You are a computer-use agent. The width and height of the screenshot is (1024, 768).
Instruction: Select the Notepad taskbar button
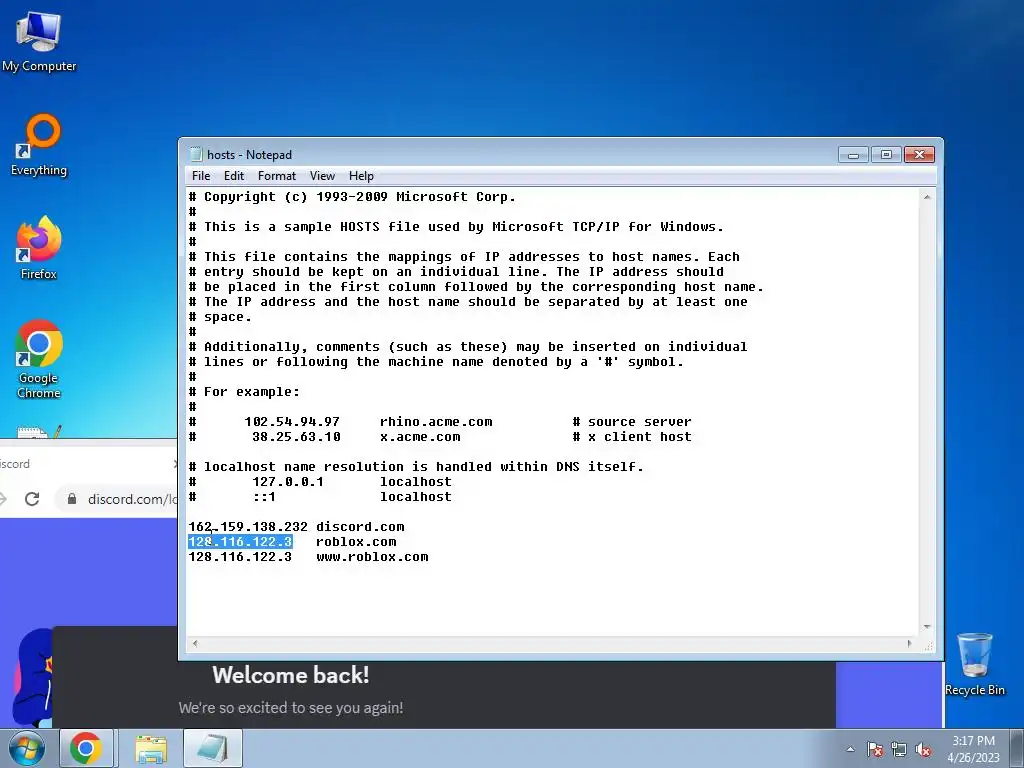[213, 748]
